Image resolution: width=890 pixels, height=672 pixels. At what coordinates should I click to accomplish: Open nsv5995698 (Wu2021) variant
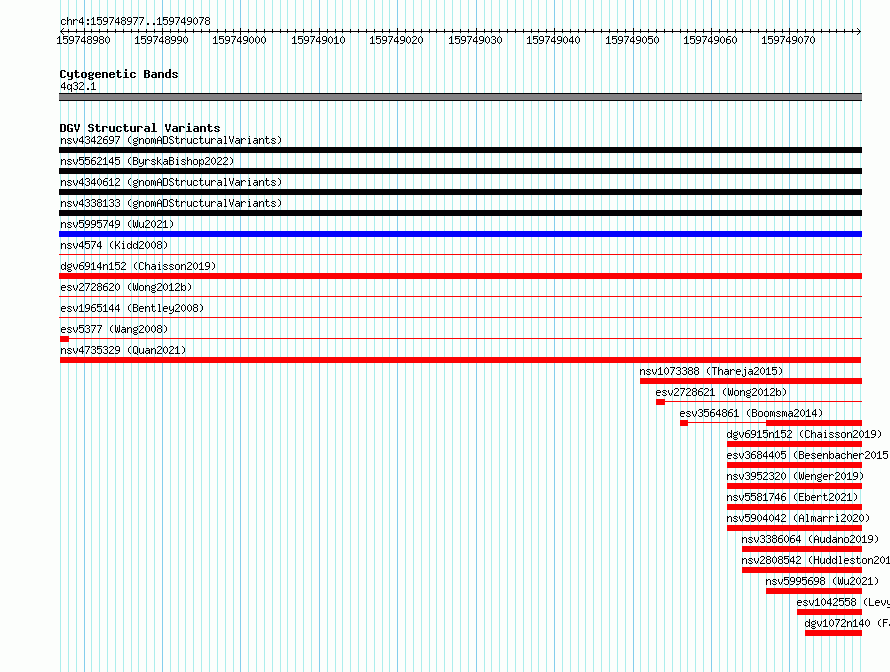[x=822, y=581]
